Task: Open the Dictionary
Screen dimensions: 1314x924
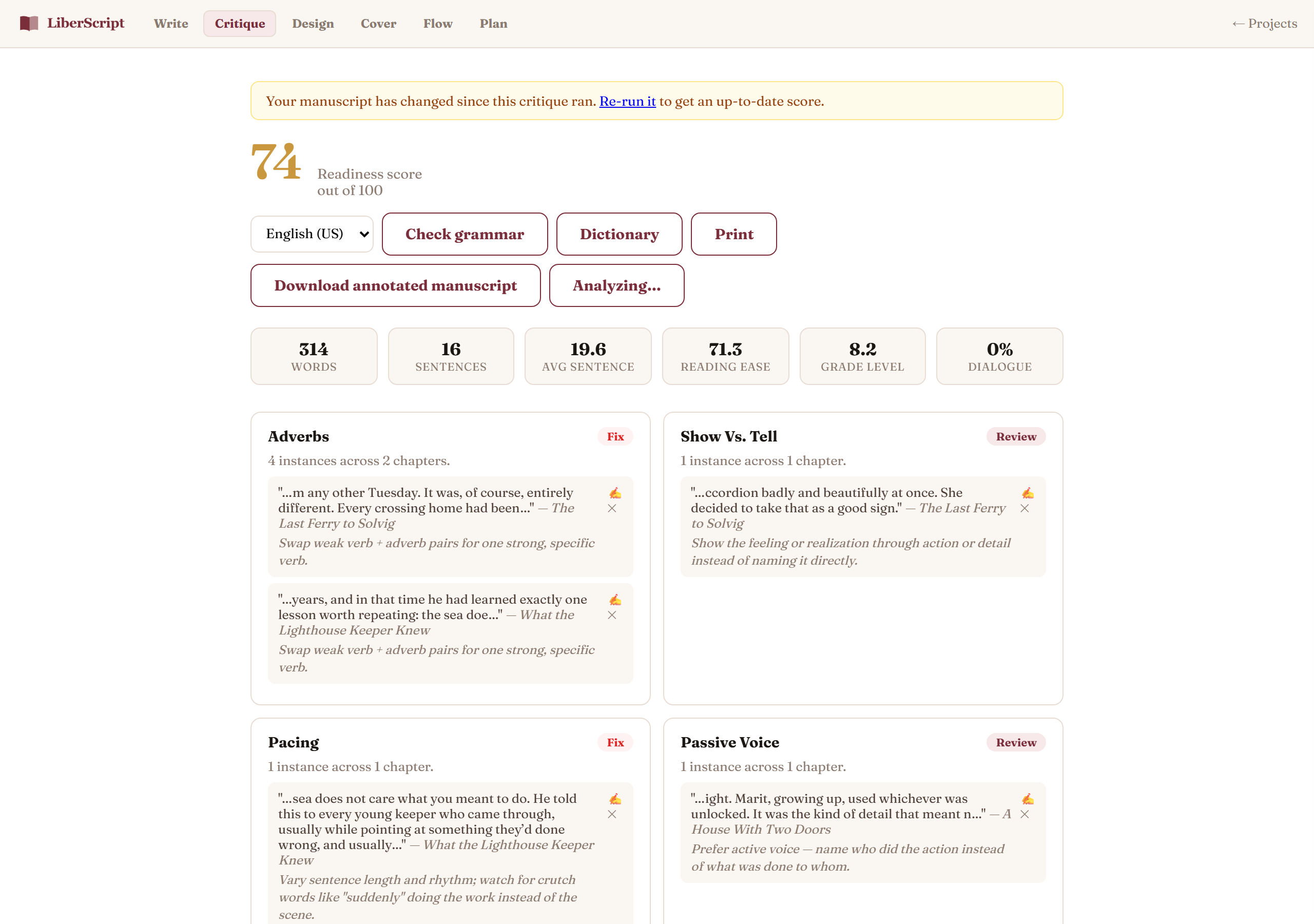Action: pyautogui.click(x=619, y=234)
